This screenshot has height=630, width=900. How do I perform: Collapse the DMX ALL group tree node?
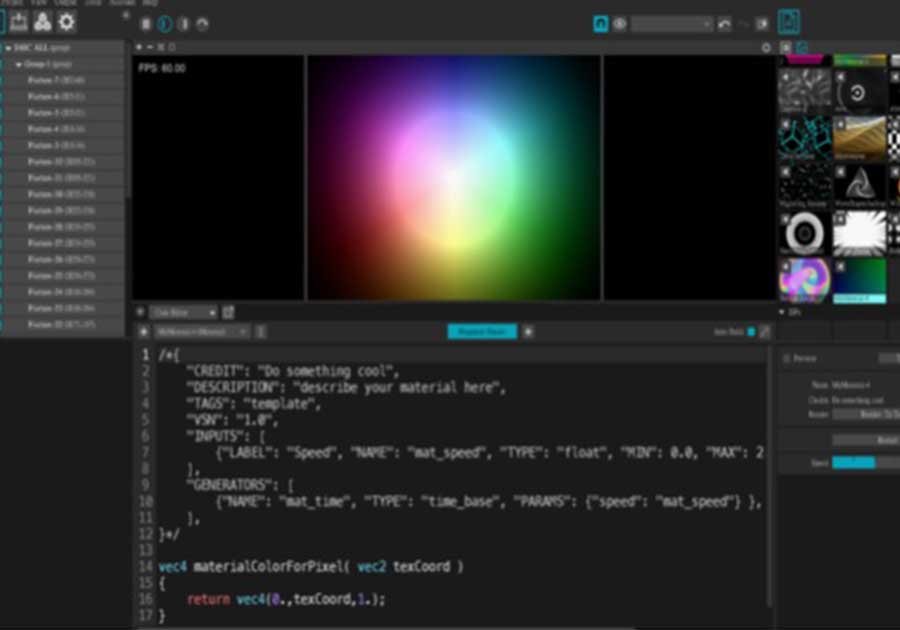pos(9,47)
